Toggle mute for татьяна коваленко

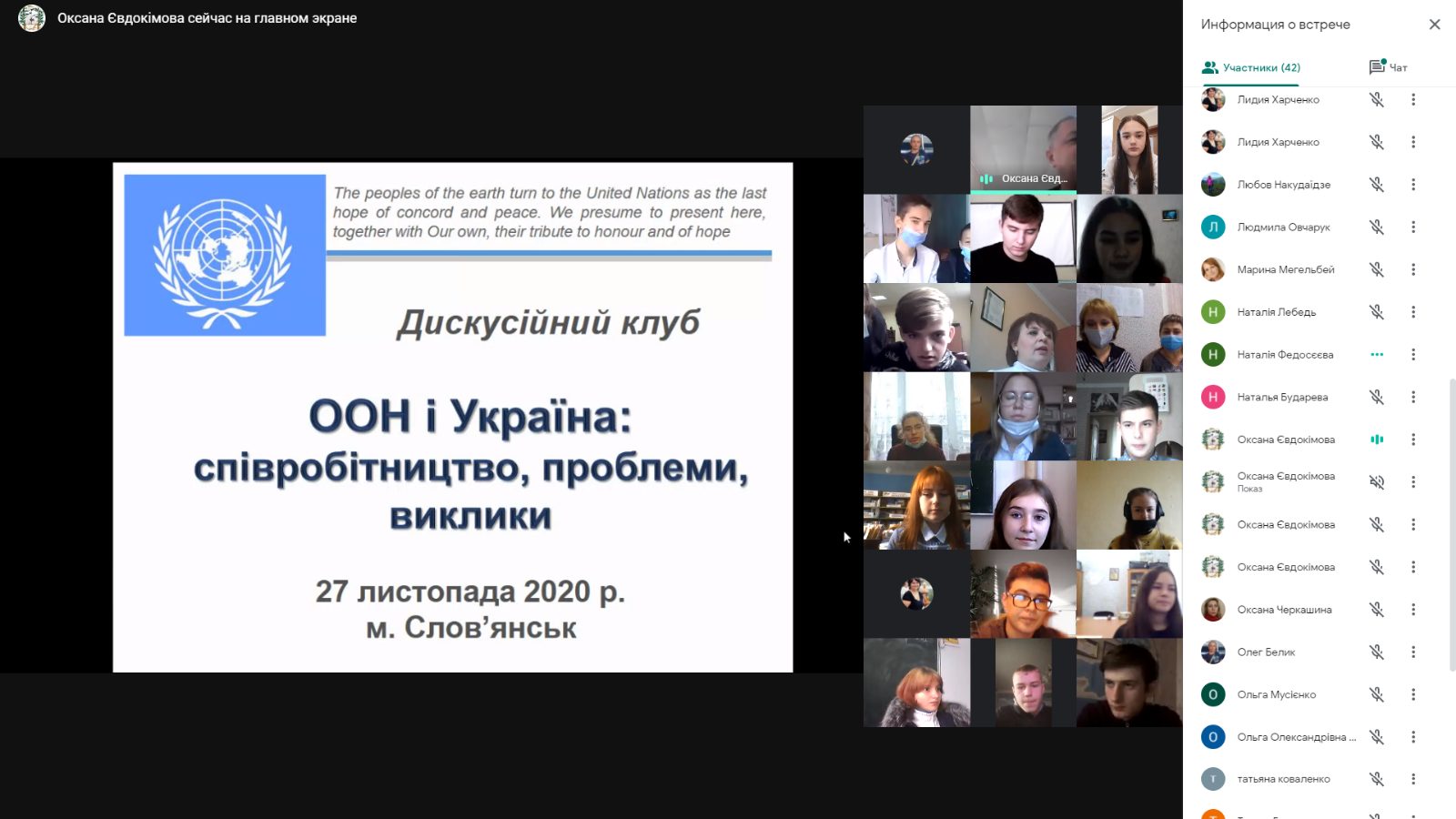[1377, 779]
